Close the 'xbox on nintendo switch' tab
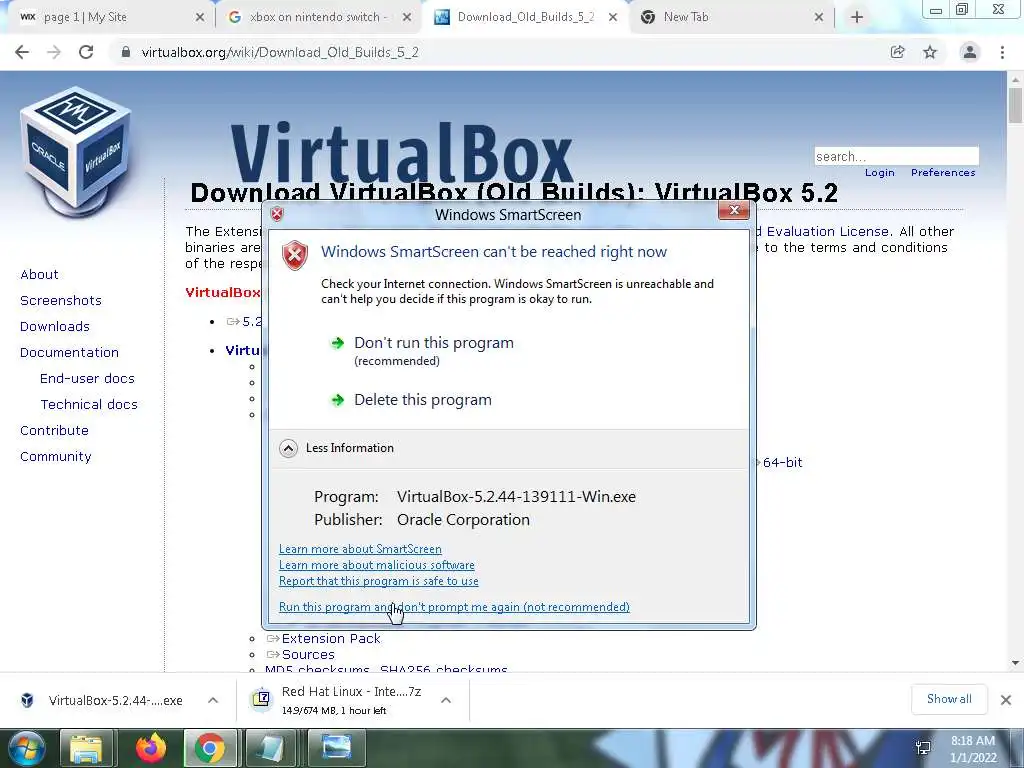Screen dimensions: 1024x768 tap(407, 18)
